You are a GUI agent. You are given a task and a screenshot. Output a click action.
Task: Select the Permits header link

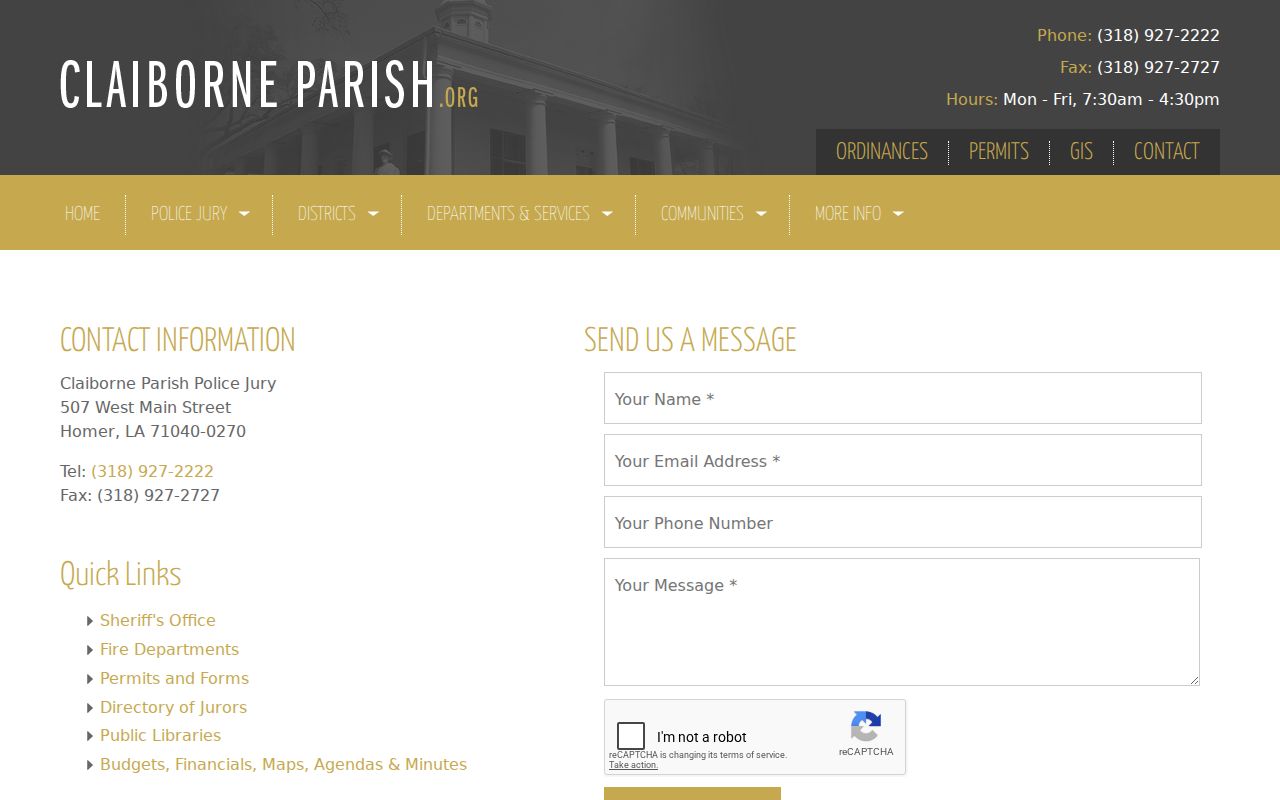tap(999, 152)
